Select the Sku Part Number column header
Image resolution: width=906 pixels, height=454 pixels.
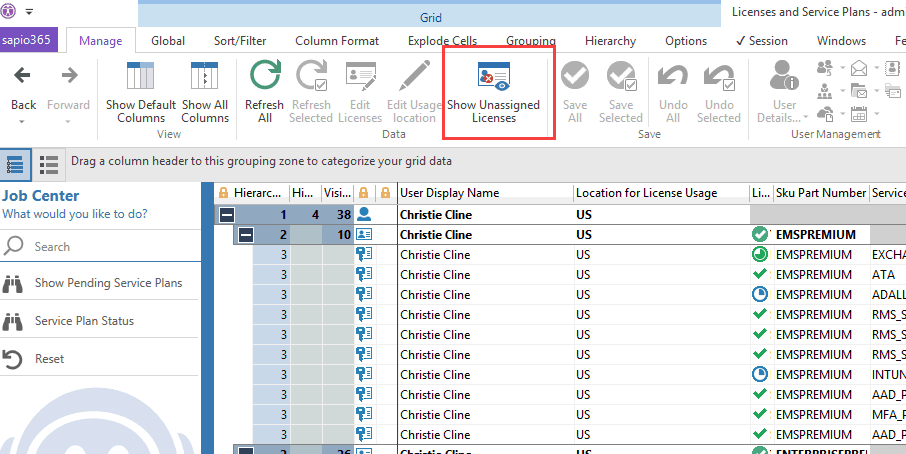click(819, 192)
